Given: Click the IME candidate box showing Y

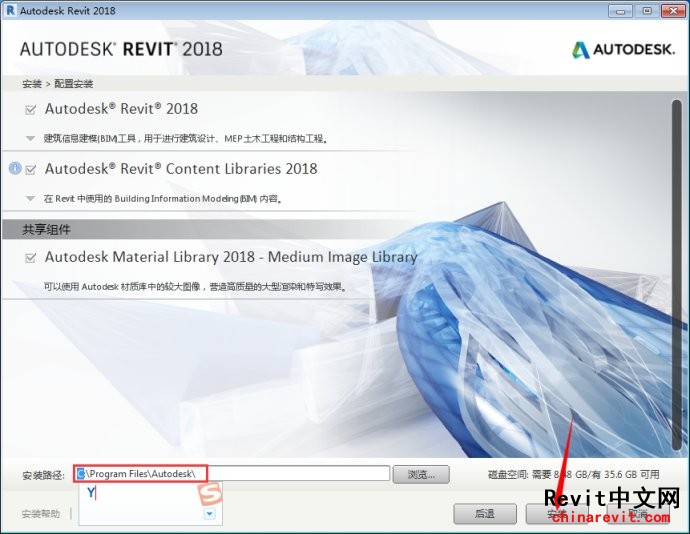Looking at the screenshot, I should click(x=150, y=503).
